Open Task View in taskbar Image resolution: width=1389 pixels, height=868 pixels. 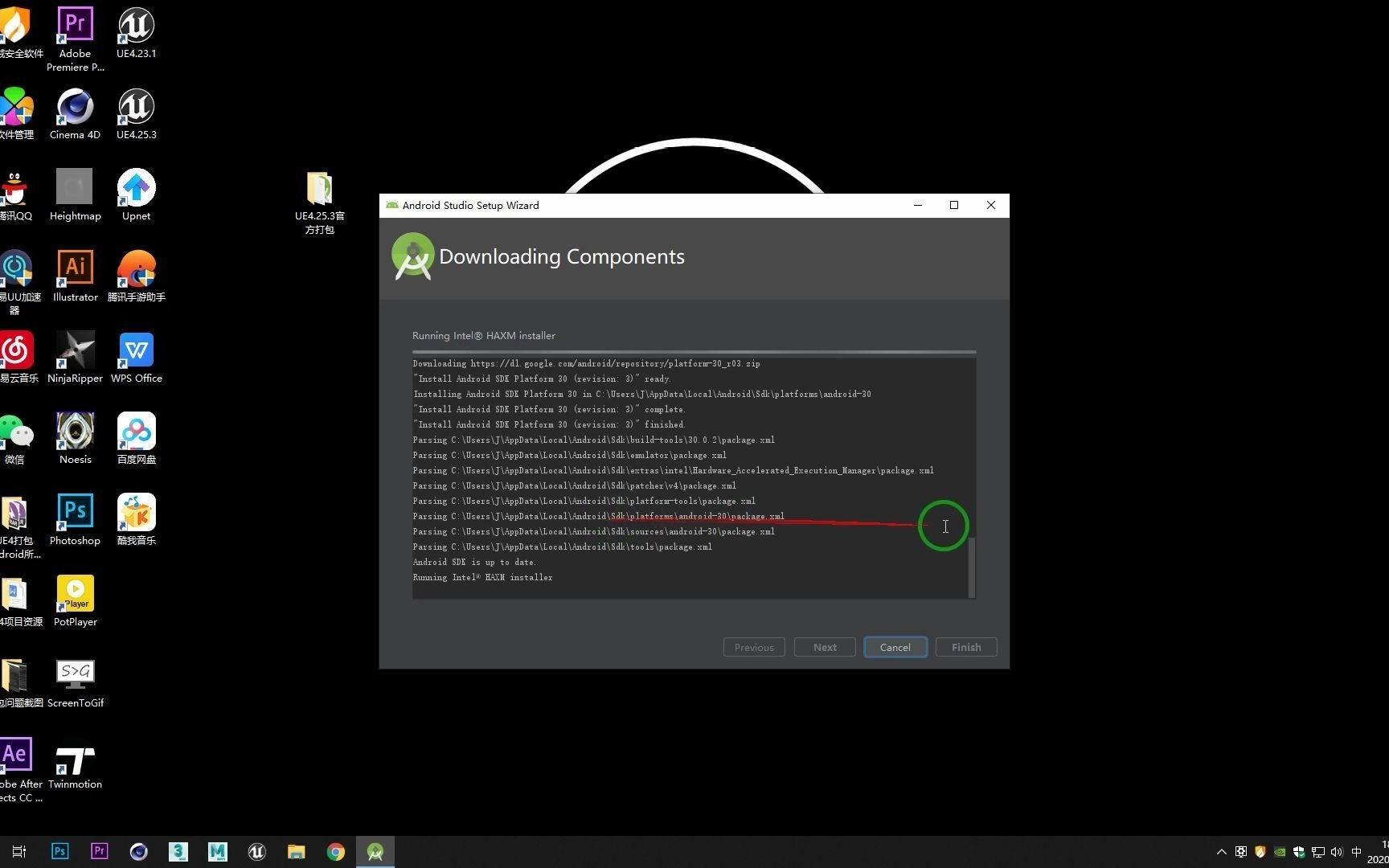(x=19, y=851)
